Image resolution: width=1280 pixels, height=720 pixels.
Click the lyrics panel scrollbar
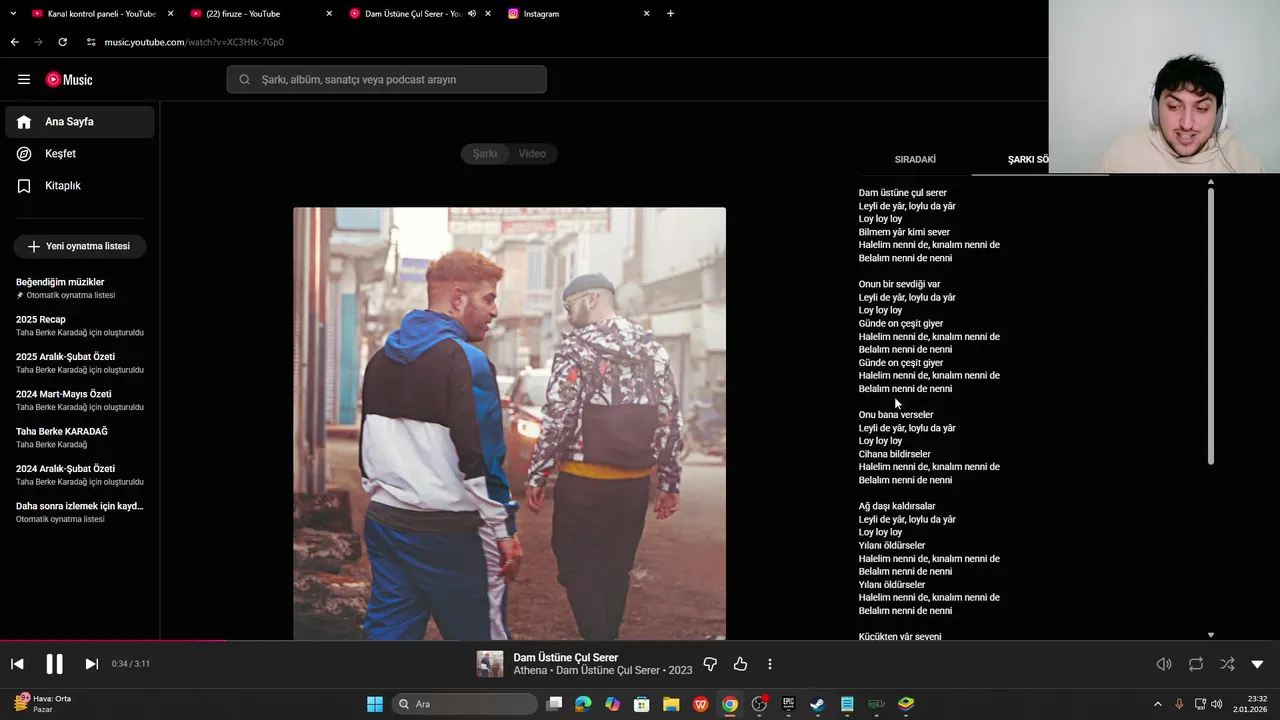pyautogui.click(x=1211, y=326)
